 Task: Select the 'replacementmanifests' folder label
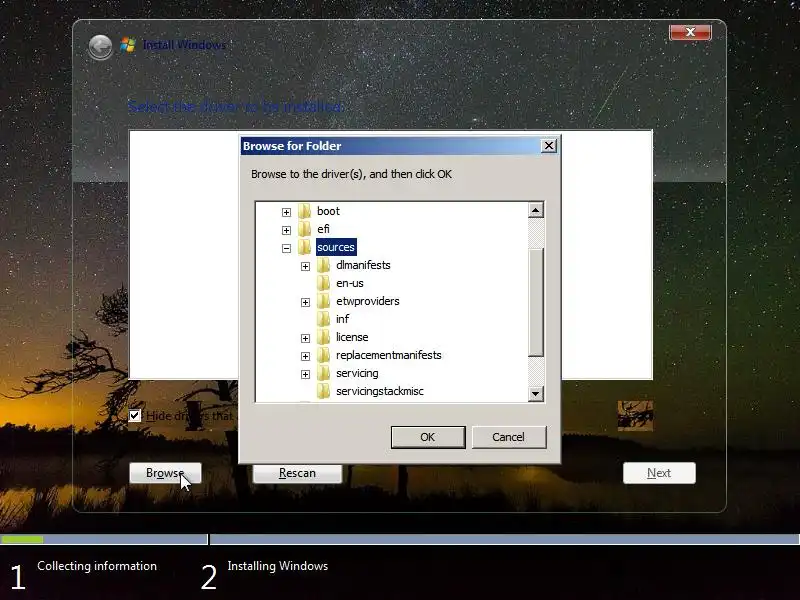pyautogui.click(x=389, y=355)
